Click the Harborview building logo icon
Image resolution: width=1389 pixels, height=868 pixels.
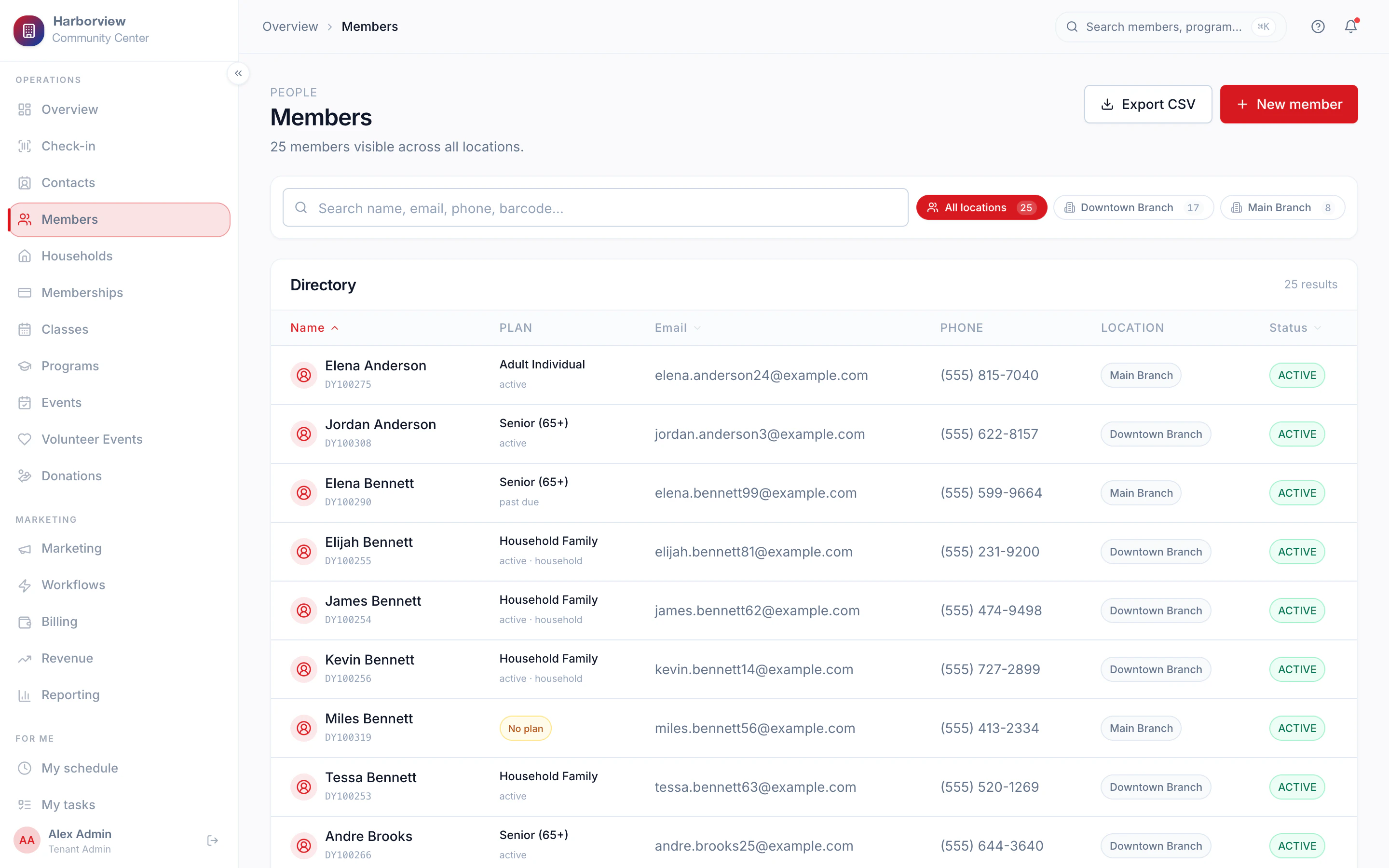pyautogui.click(x=29, y=30)
